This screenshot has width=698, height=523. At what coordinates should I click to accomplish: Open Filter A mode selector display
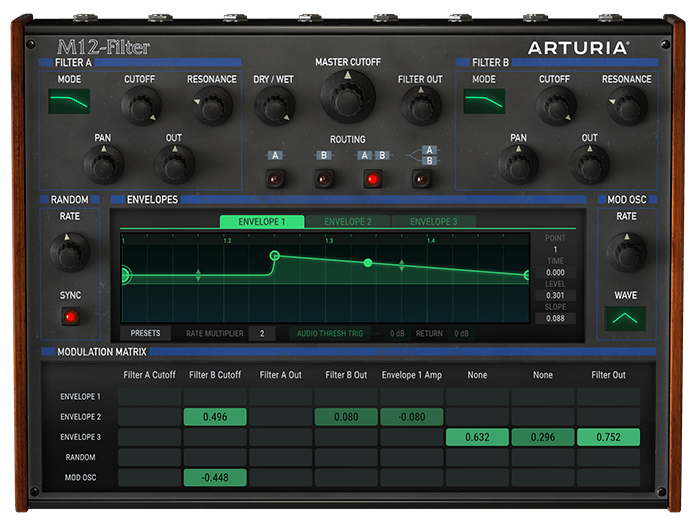69,101
